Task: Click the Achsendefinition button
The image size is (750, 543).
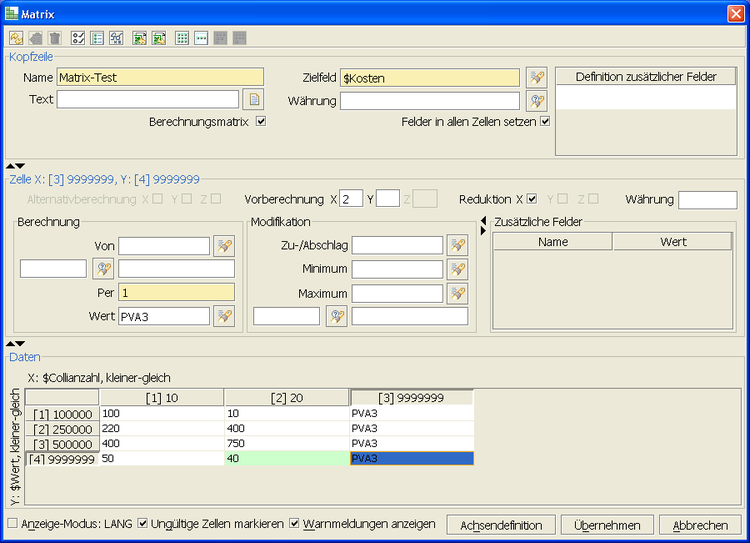Action: pyautogui.click(x=501, y=525)
